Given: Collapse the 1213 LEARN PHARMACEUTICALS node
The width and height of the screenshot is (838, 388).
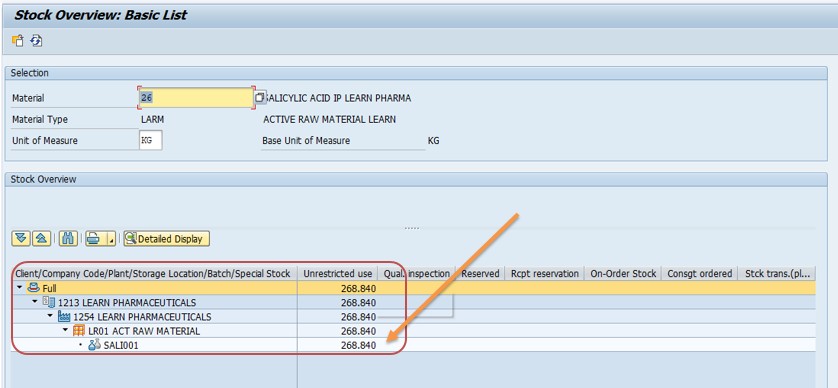Looking at the screenshot, I should pyautogui.click(x=35, y=302).
